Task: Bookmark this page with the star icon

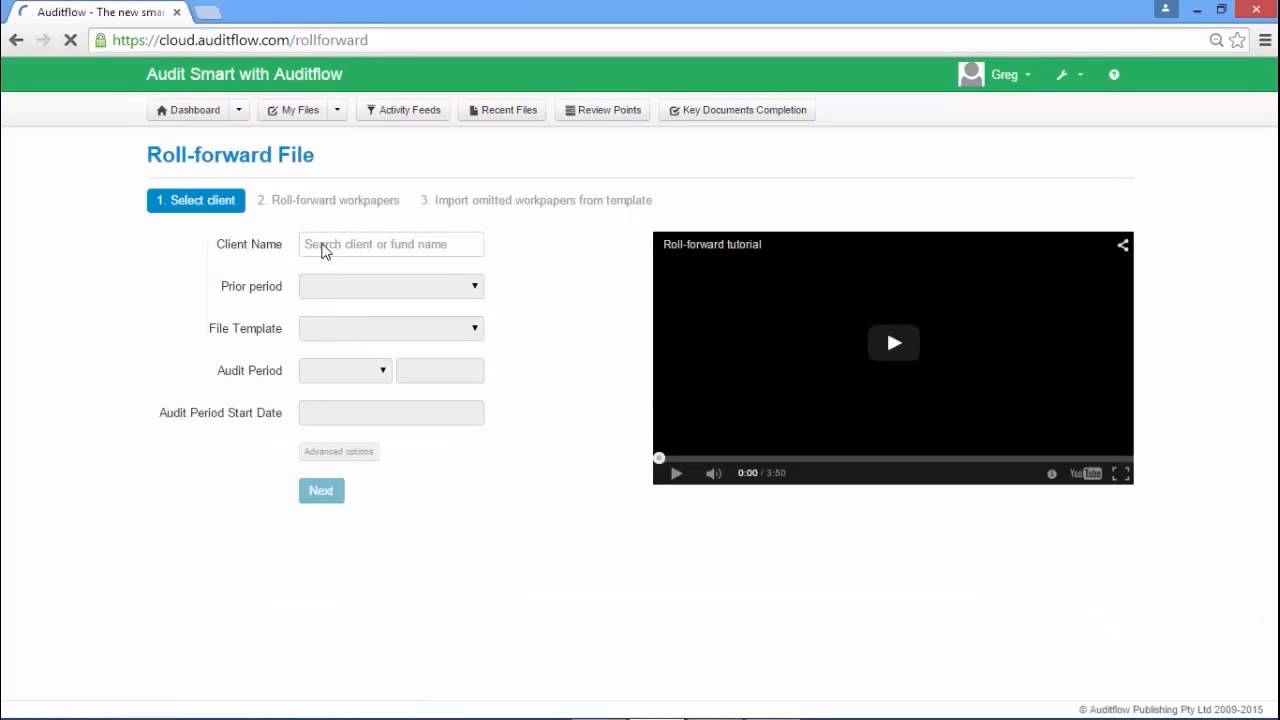Action: (1238, 40)
